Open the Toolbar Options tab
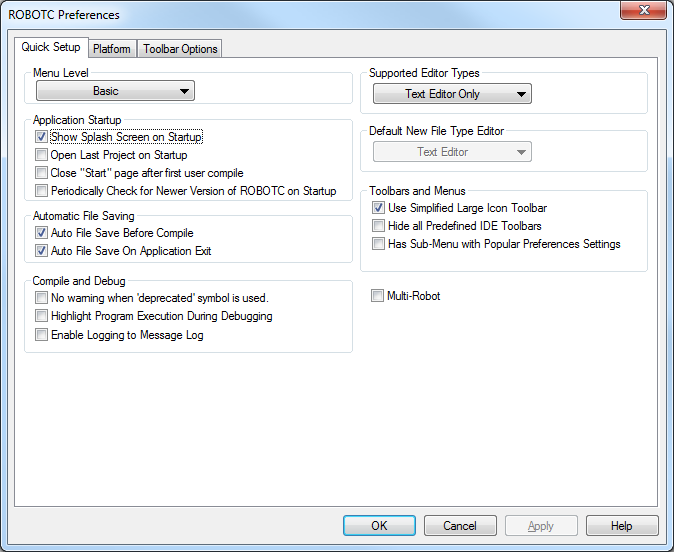This screenshot has width=674, height=552. coord(179,49)
